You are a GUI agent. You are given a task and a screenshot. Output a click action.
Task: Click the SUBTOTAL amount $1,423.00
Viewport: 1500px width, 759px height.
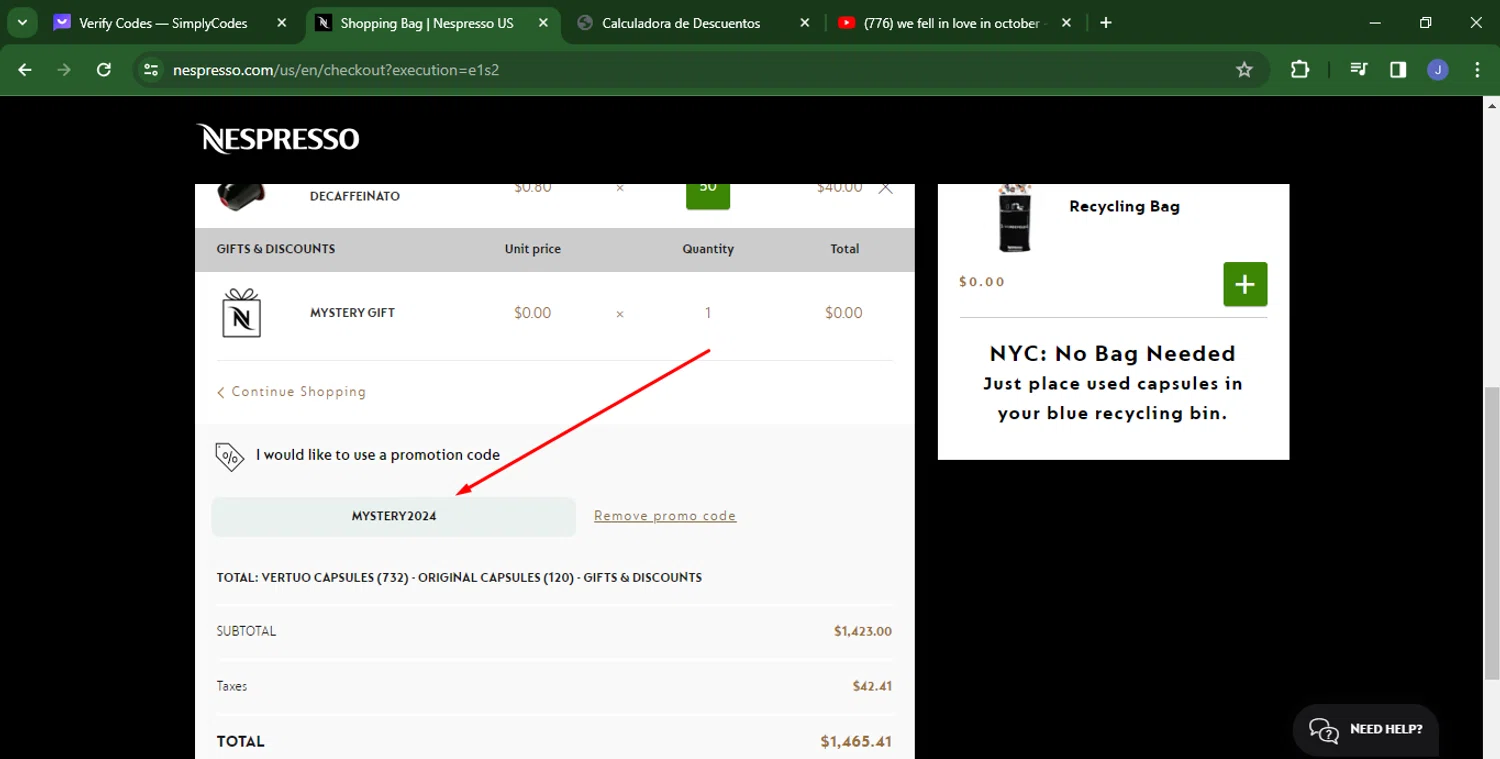863,632
